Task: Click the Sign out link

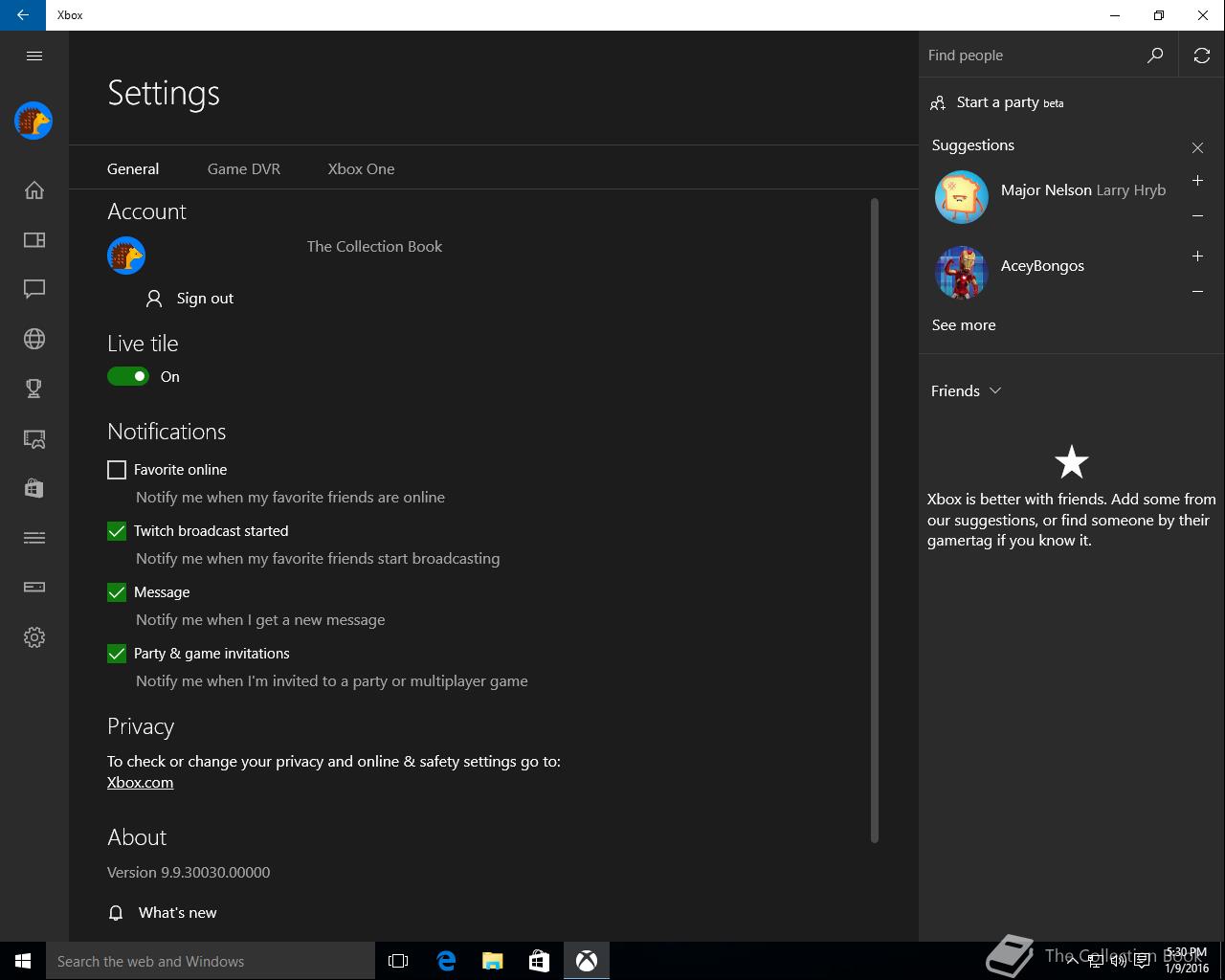Action: point(205,299)
